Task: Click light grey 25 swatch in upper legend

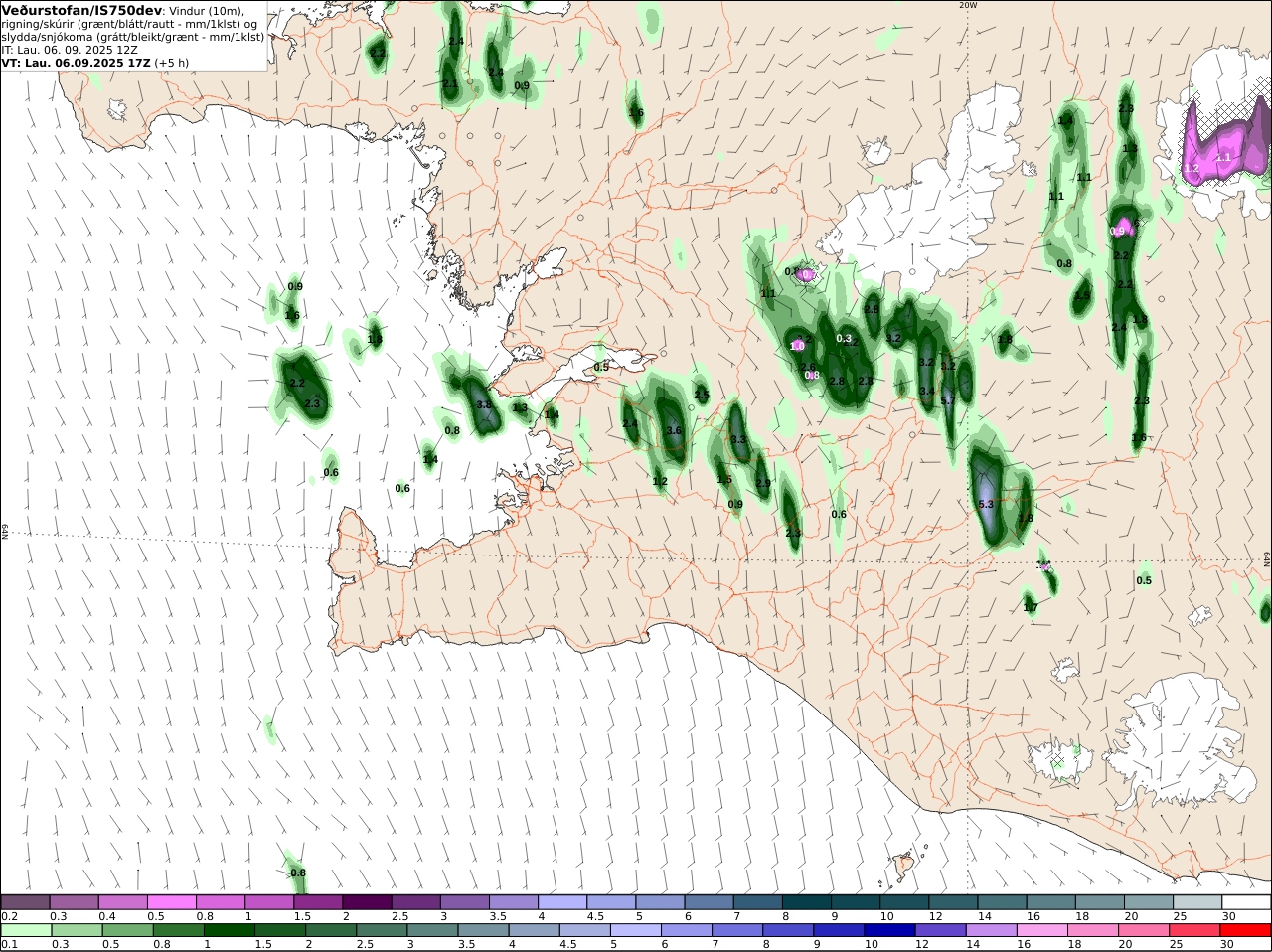Action: 1197,902
